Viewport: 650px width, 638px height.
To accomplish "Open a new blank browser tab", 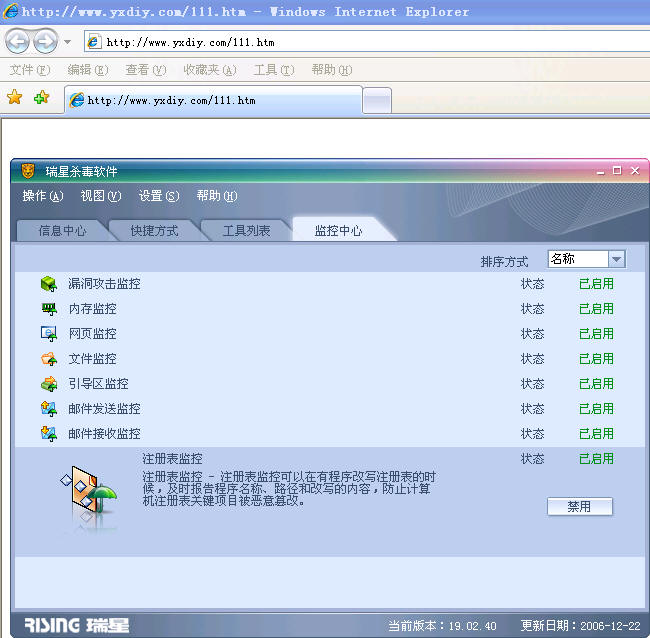I will pyautogui.click(x=377, y=100).
